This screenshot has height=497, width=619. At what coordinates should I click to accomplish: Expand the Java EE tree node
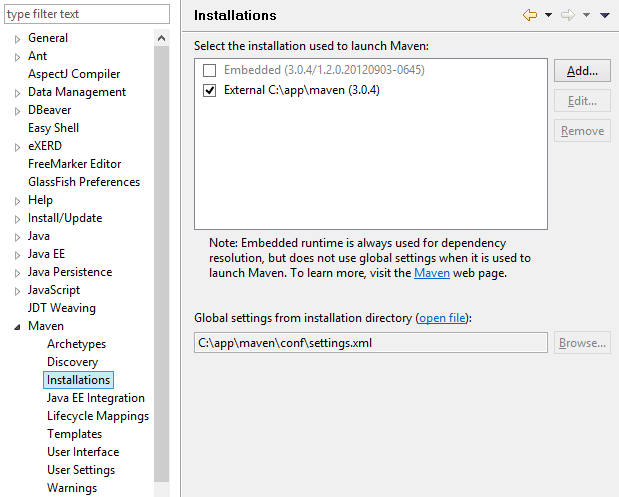pyautogui.click(x=17, y=255)
